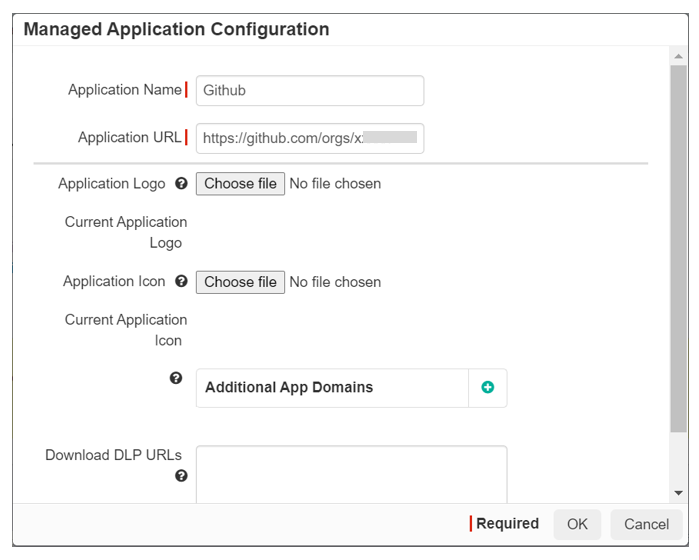Click 'No file chosen' beside Application Icon

[x=335, y=282]
